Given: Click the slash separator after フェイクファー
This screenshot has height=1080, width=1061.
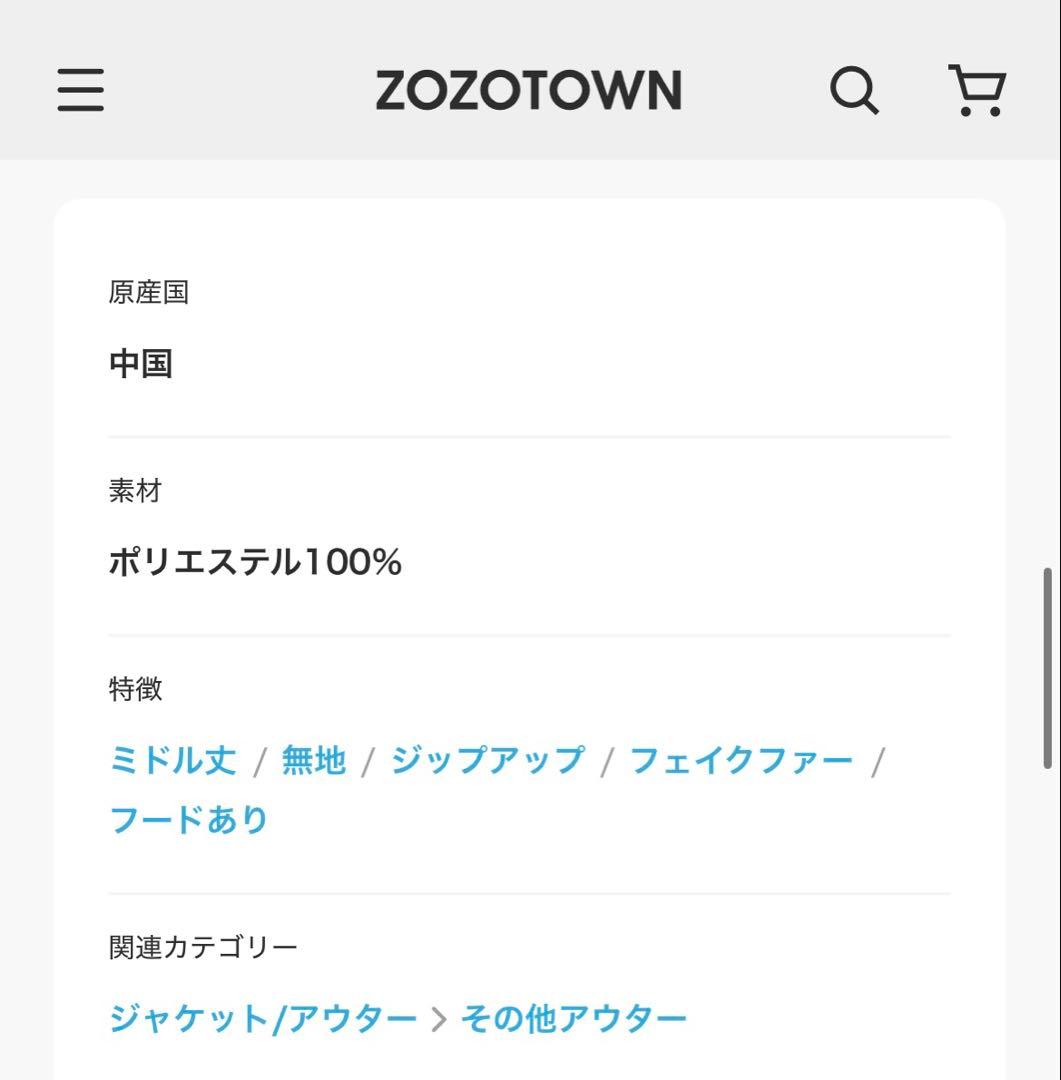Looking at the screenshot, I should pos(878,762).
